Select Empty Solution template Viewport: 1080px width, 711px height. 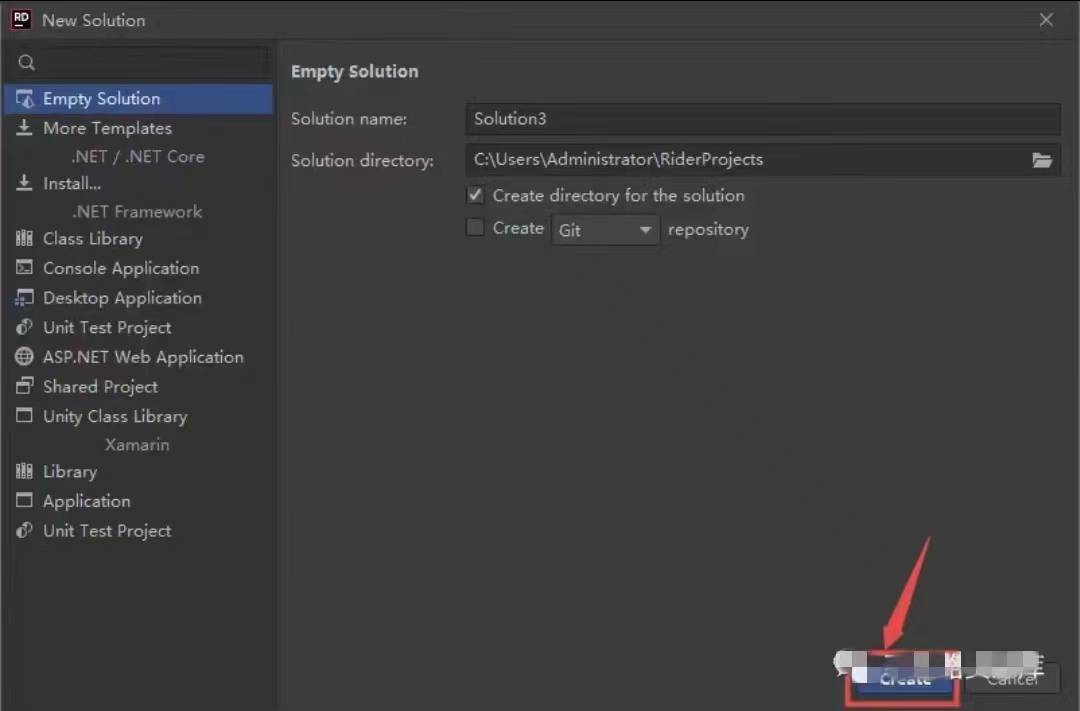click(138, 99)
